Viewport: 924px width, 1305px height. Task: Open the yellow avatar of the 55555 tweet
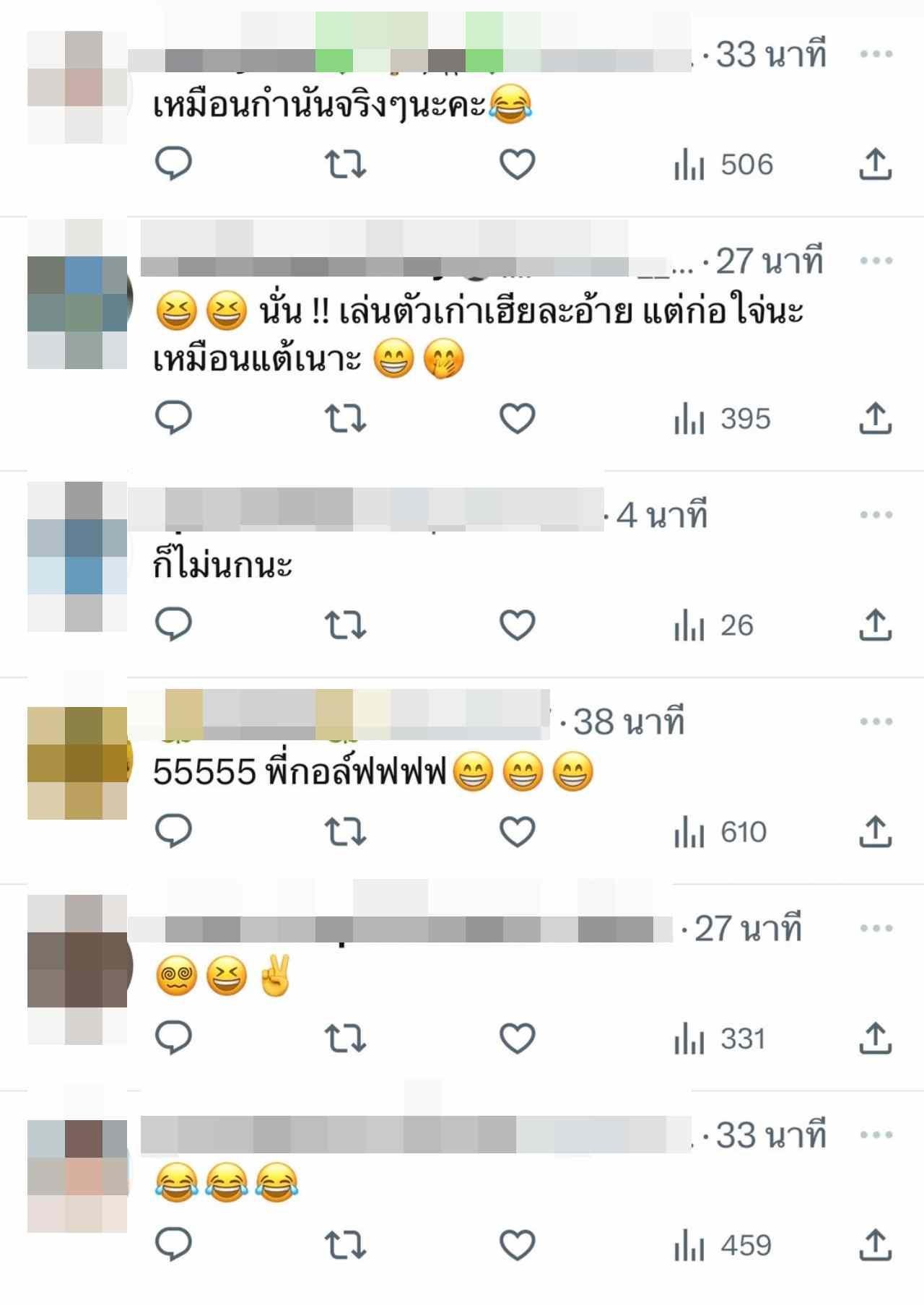(79, 763)
